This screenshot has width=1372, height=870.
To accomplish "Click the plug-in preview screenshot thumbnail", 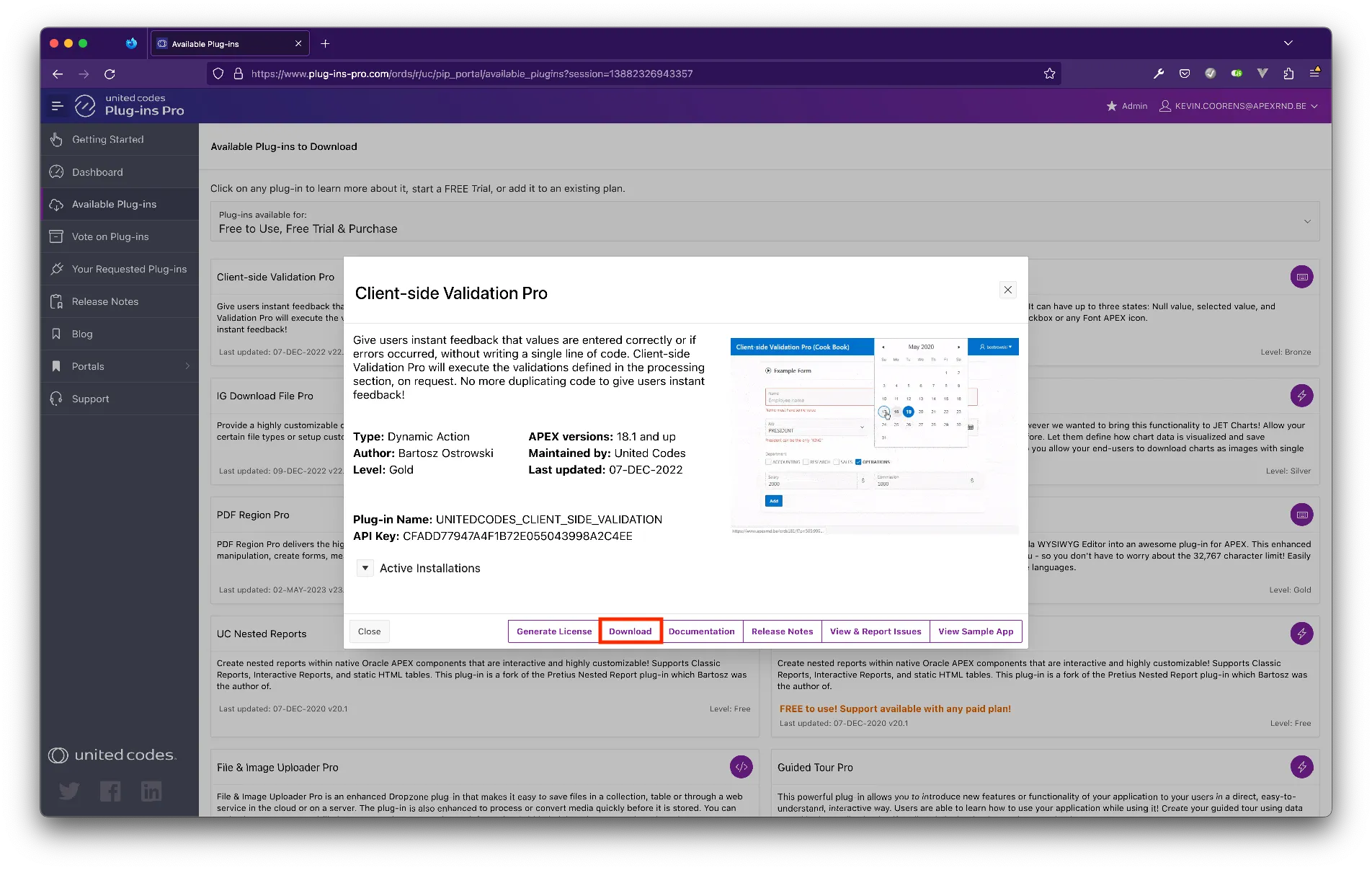I will 873,435.
